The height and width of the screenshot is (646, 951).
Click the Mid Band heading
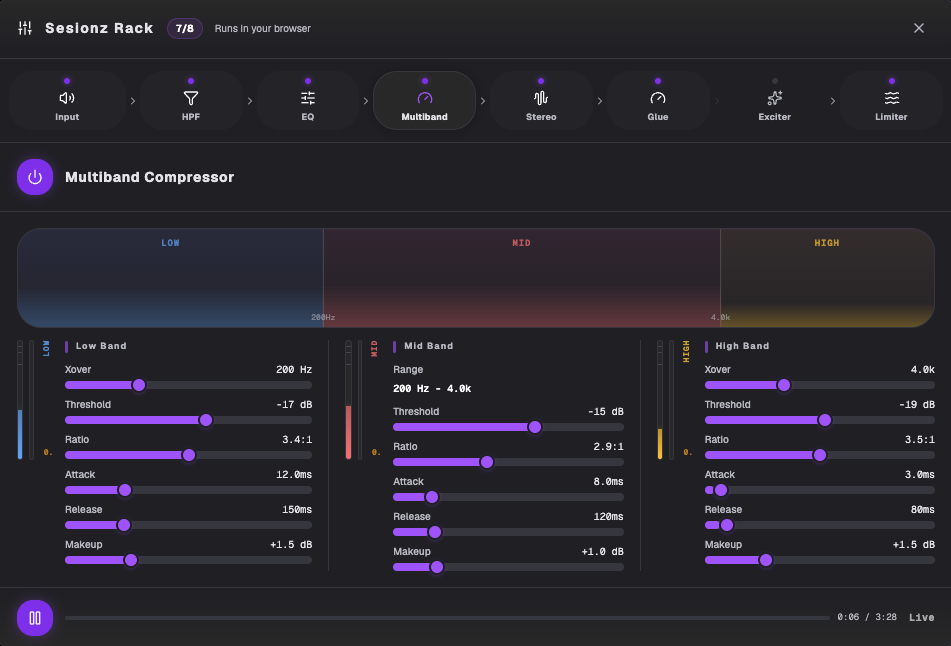[x=428, y=346]
